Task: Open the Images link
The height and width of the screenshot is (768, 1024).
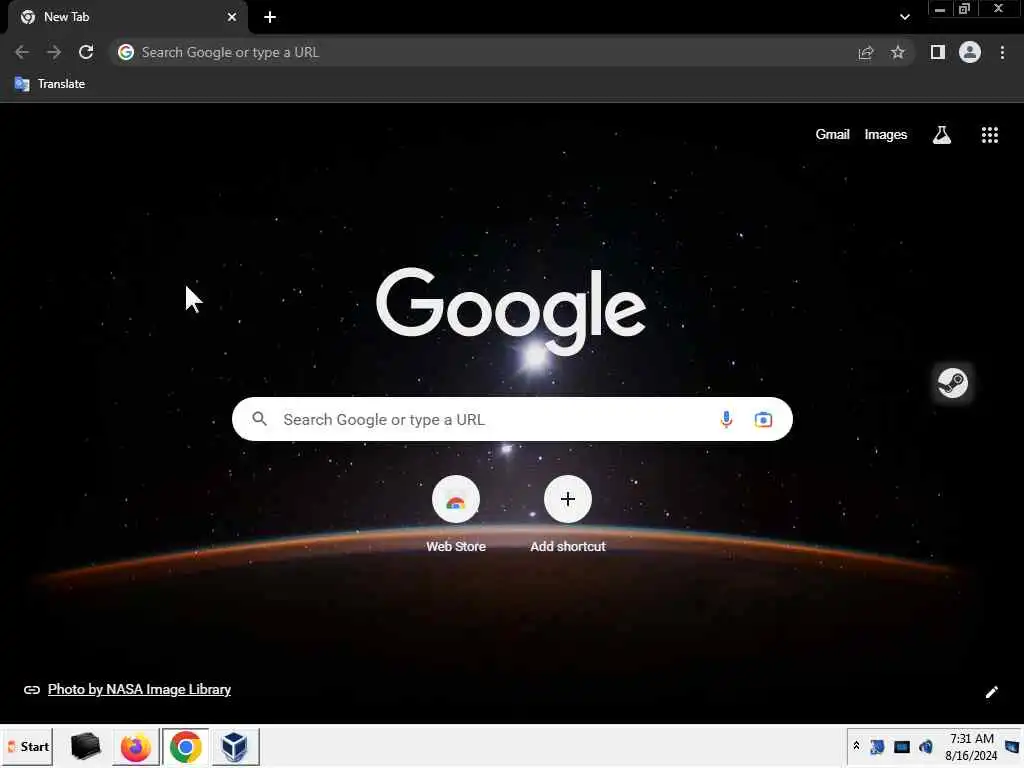Action: point(886,135)
